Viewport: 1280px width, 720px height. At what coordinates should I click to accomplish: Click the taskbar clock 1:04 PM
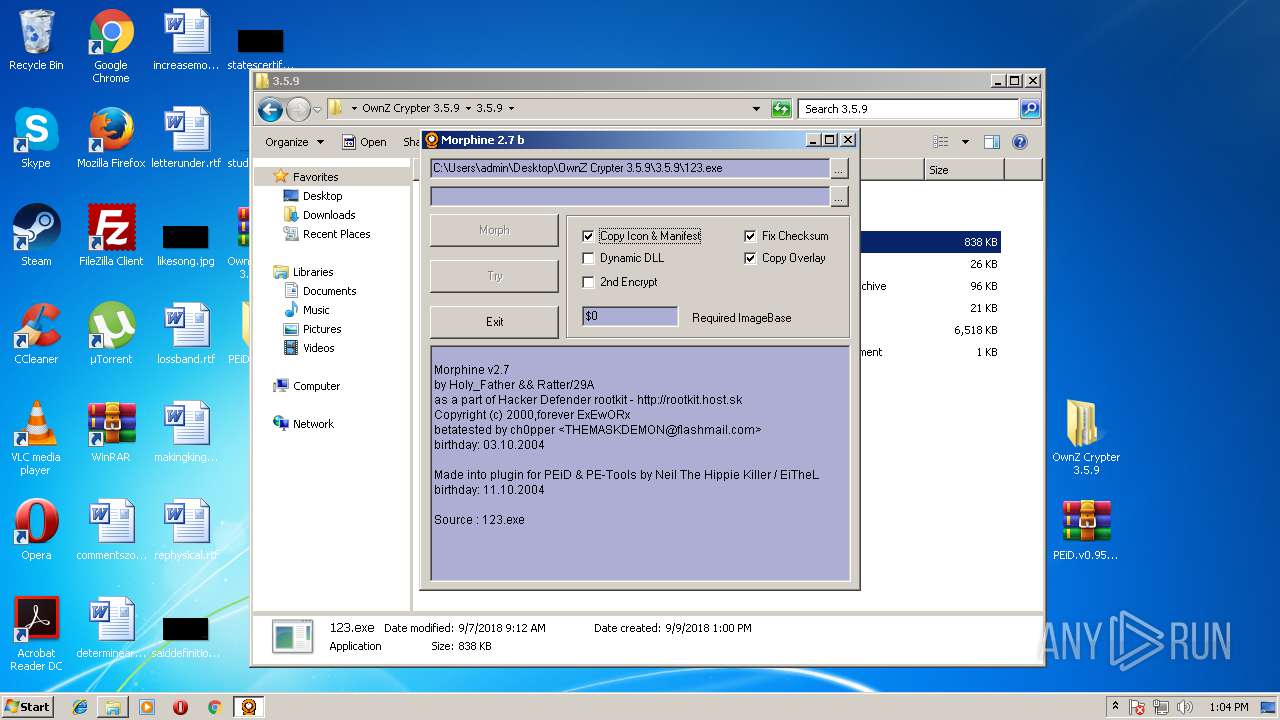[x=1228, y=707]
